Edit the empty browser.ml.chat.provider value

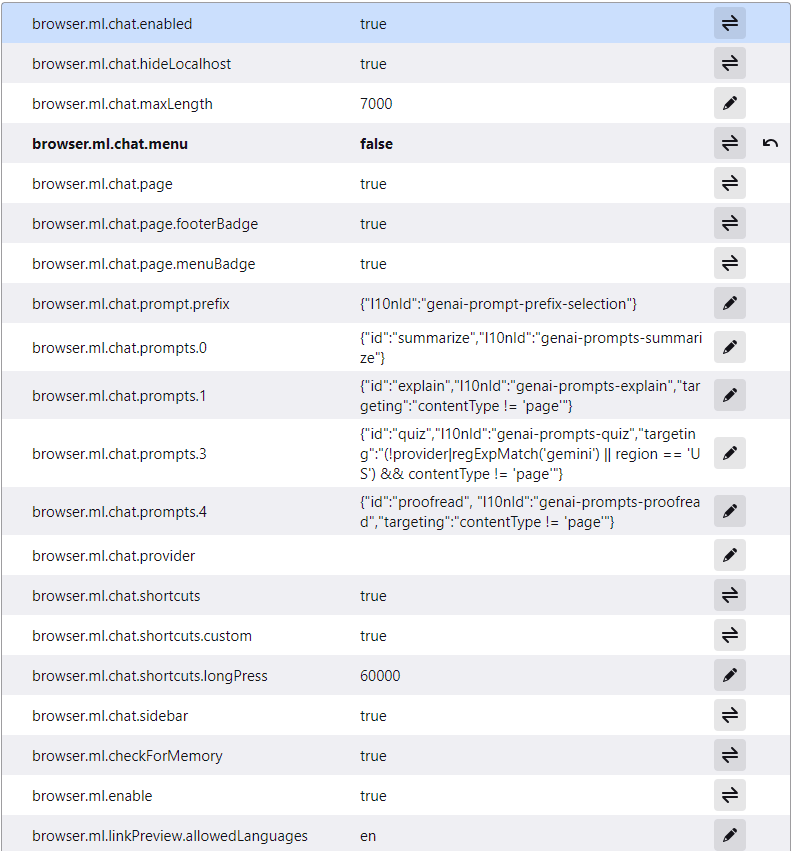[x=730, y=556]
